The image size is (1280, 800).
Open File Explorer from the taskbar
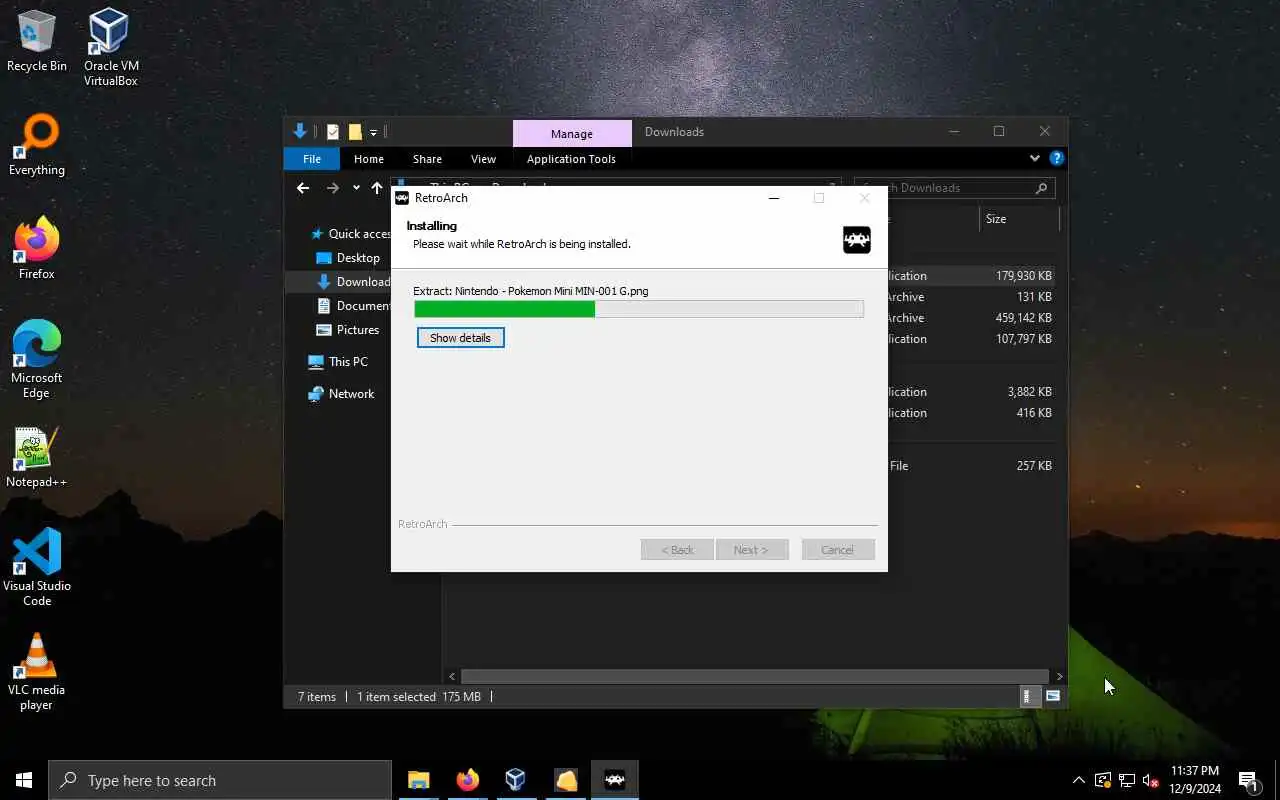(x=419, y=780)
